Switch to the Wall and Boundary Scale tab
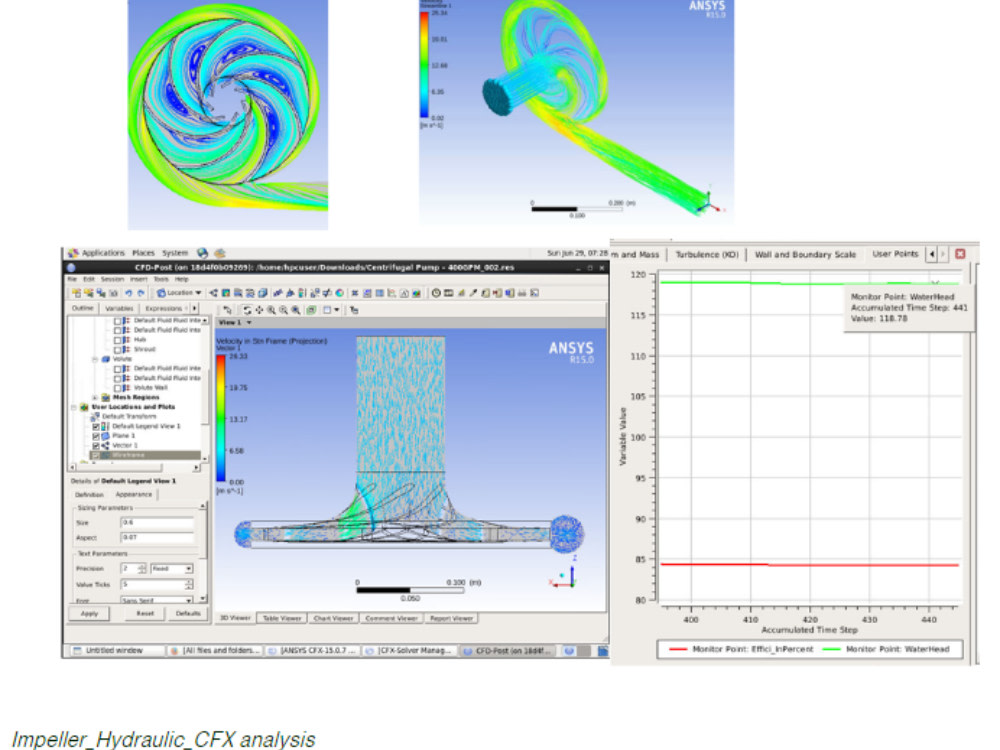The height and width of the screenshot is (750, 1000). 805,254
